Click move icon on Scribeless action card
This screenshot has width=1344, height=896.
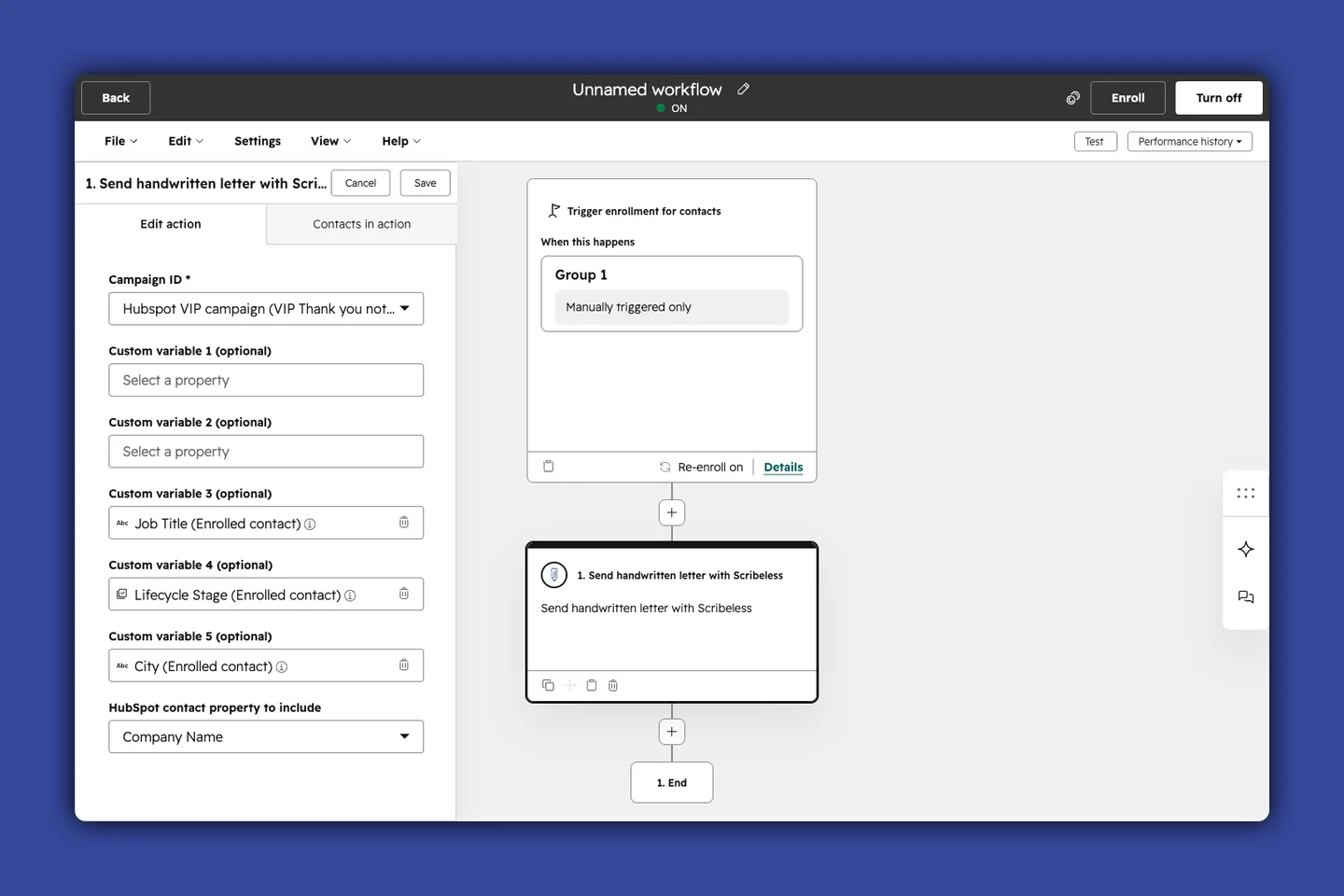pos(570,685)
